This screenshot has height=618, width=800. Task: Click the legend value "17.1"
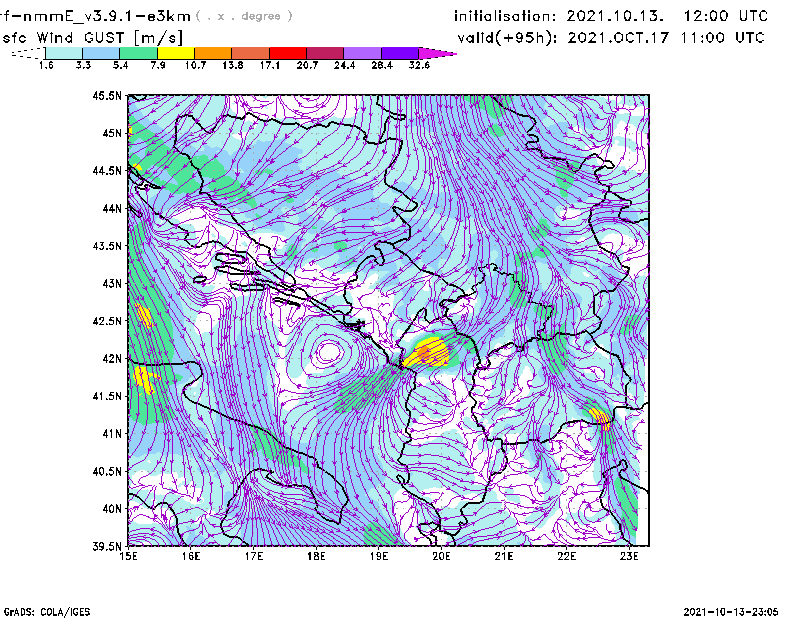tap(269, 65)
